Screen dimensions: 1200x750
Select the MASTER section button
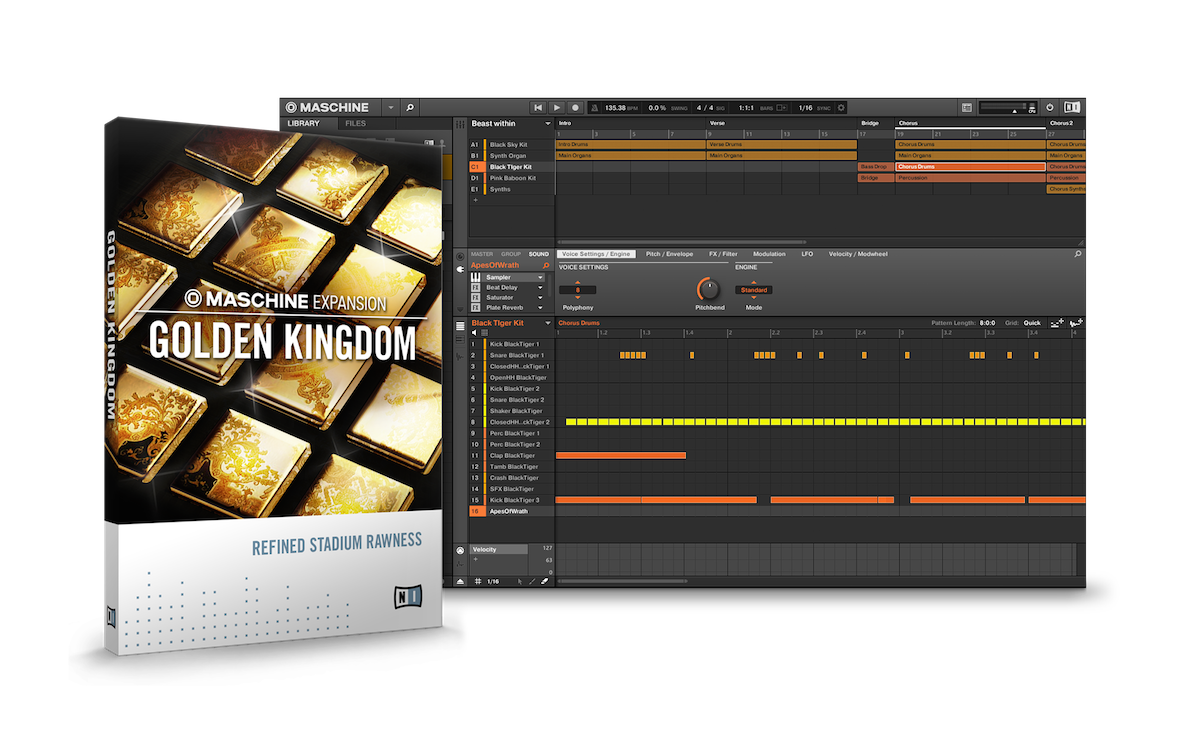point(482,254)
